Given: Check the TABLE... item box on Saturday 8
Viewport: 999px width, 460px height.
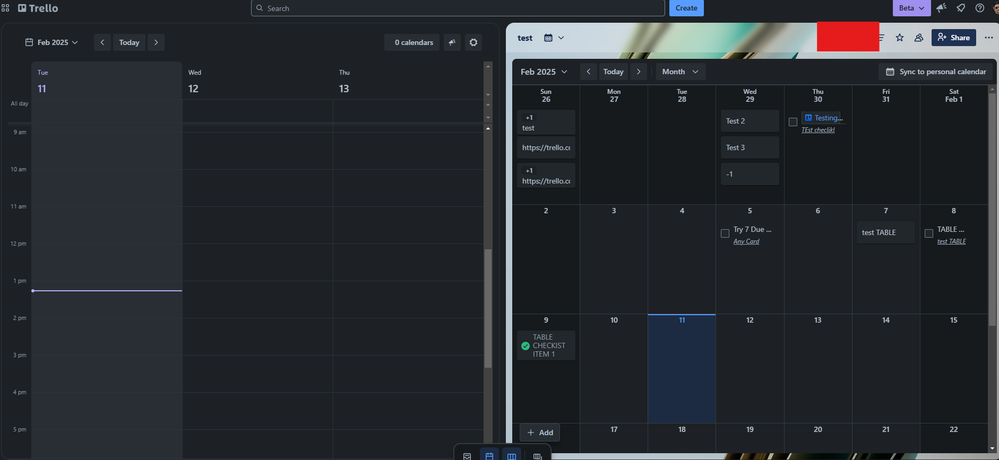Looking at the screenshot, I should [x=929, y=233].
